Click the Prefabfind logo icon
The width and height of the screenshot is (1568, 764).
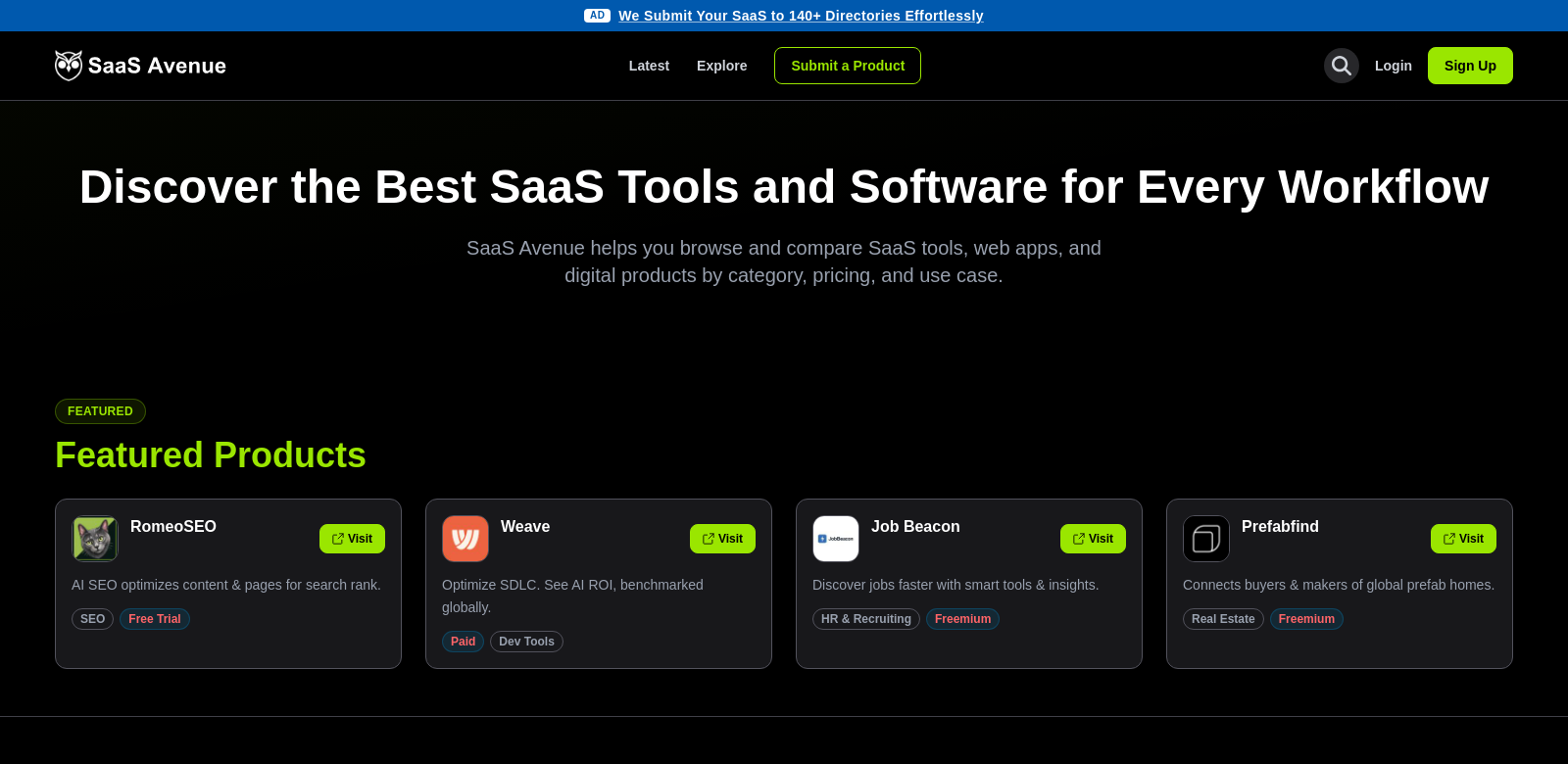coord(1206,539)
